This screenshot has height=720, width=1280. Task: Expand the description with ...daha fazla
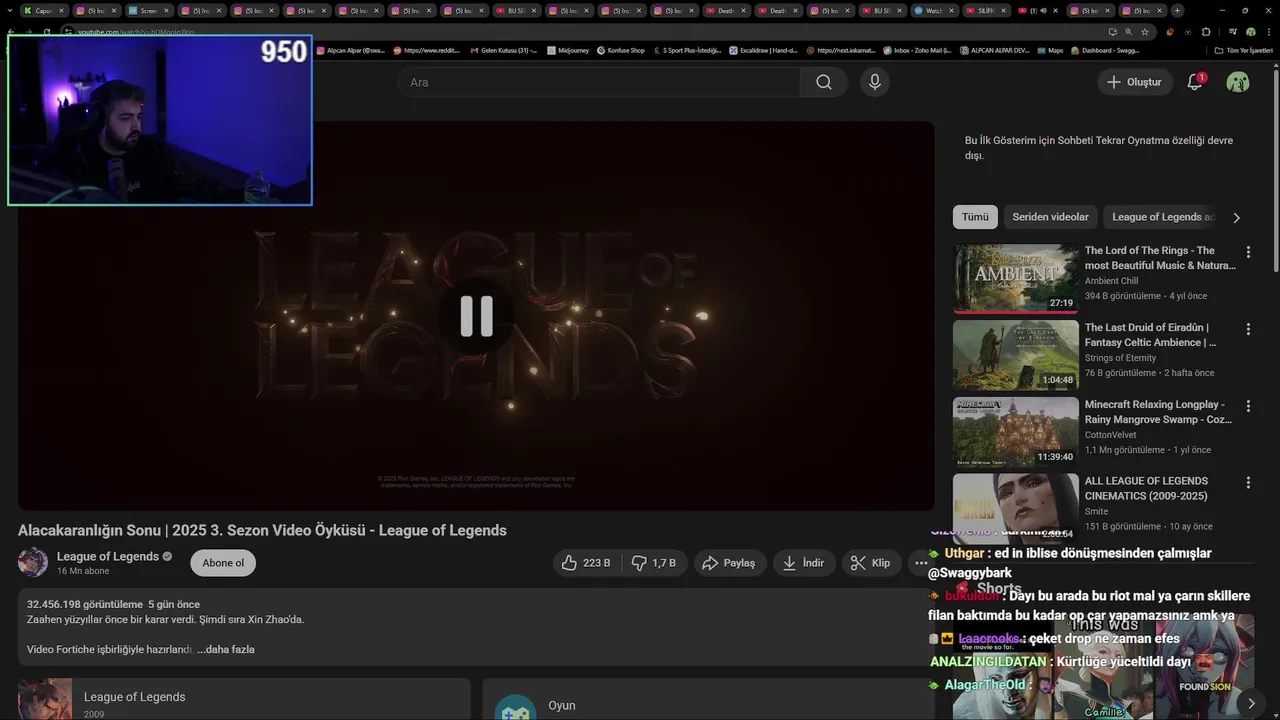click(x=226, y=649)
